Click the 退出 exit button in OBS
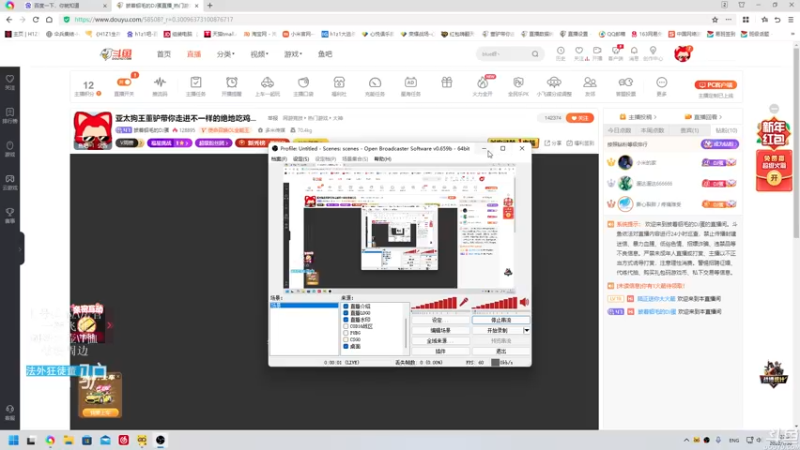Image resolution: width=800 pixels, height=450 pixels. coord(501,352)
